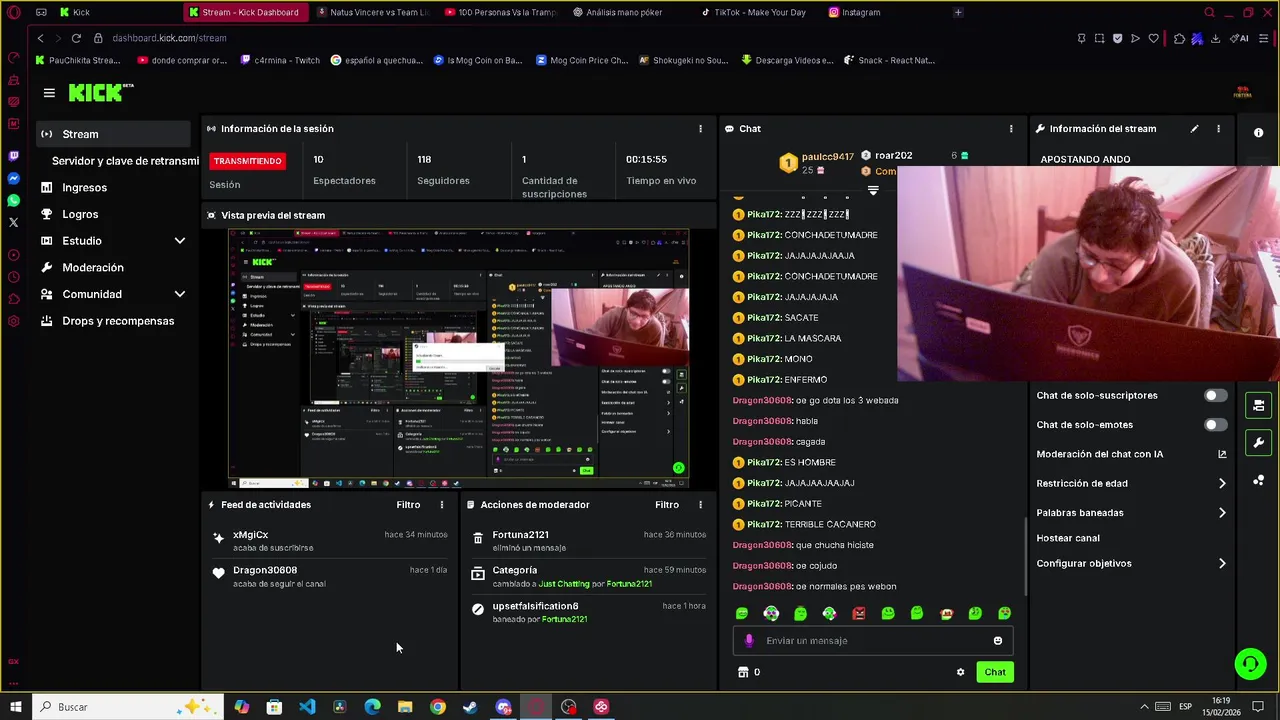Open Información del stream three-dot menu
Image resolution: width=1280 pixels, height=720 pixels.
(x=1218, y=129)
